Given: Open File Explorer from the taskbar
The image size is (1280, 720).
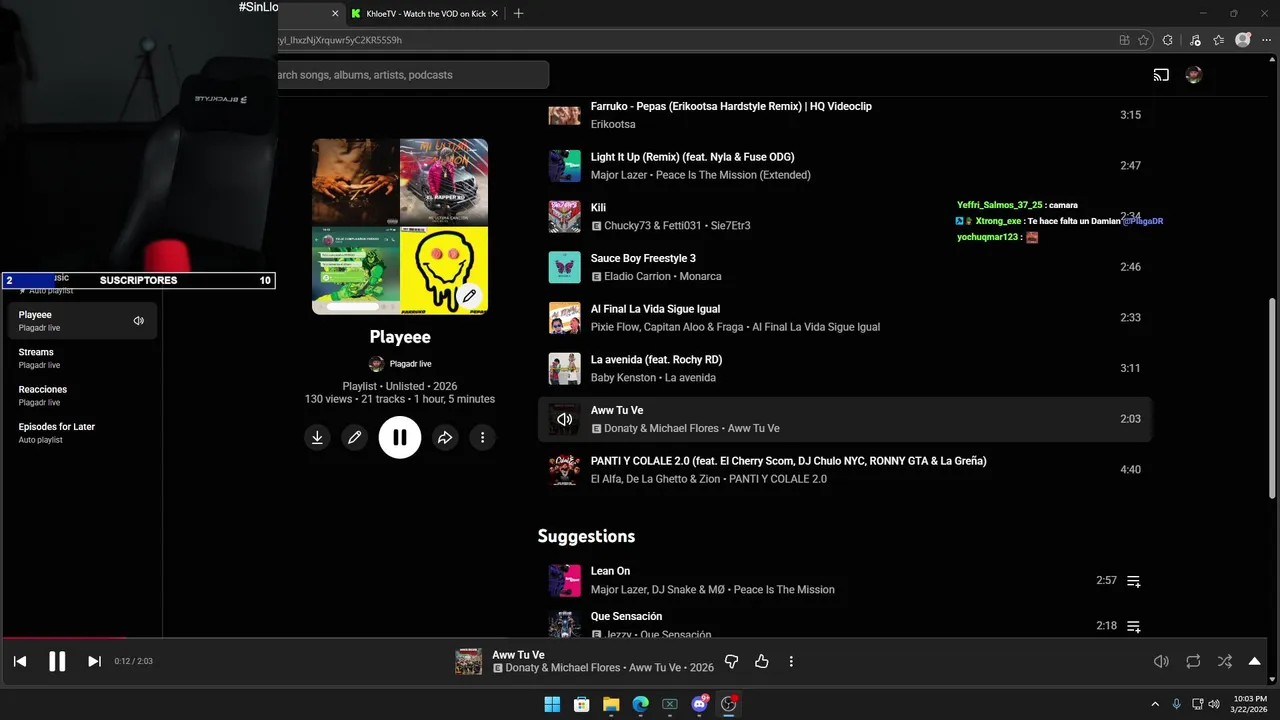Looking at the screenshot, I should [x=611, y=704].
